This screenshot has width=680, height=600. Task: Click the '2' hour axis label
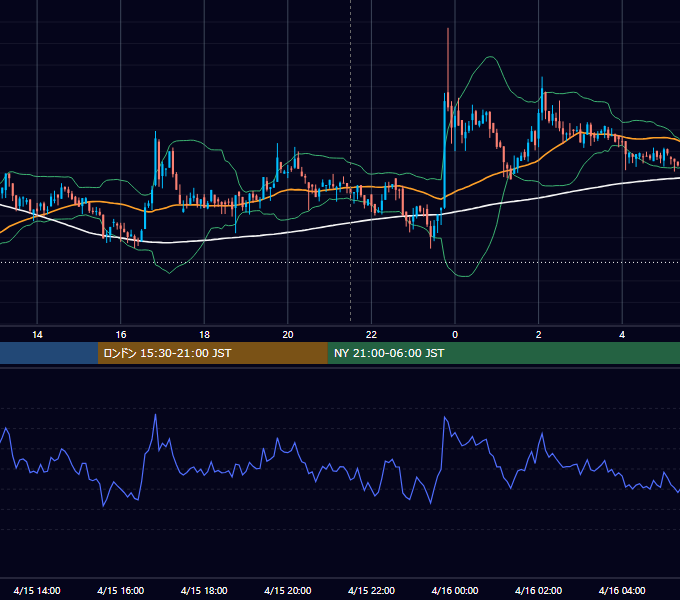(539, 335)
